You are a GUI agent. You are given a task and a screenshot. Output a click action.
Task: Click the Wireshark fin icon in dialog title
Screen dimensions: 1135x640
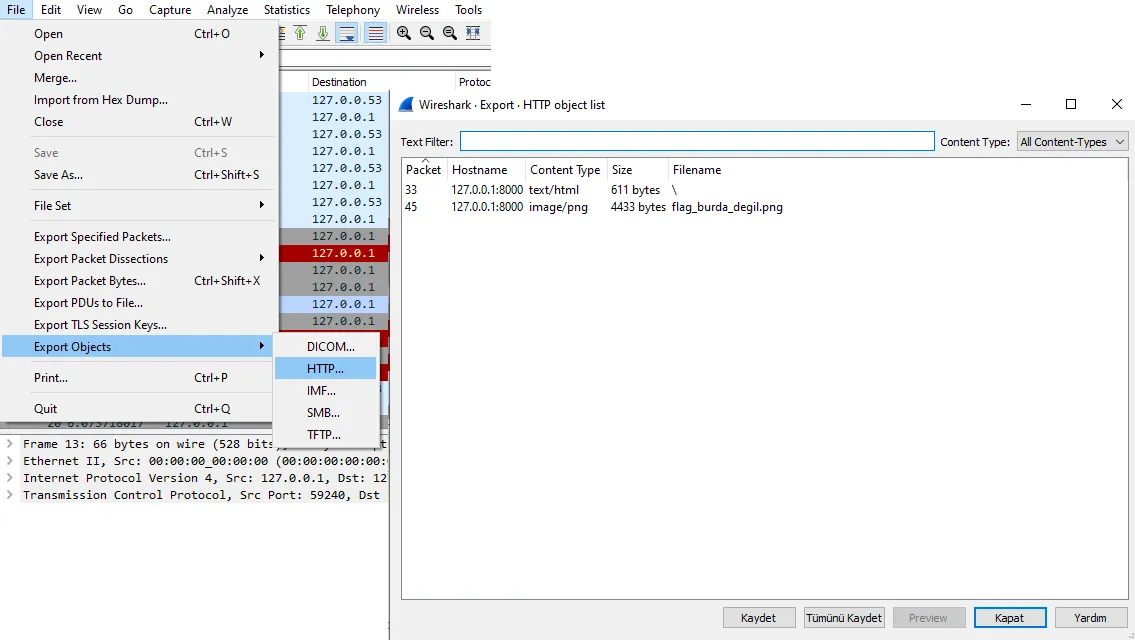click(406, 104)
